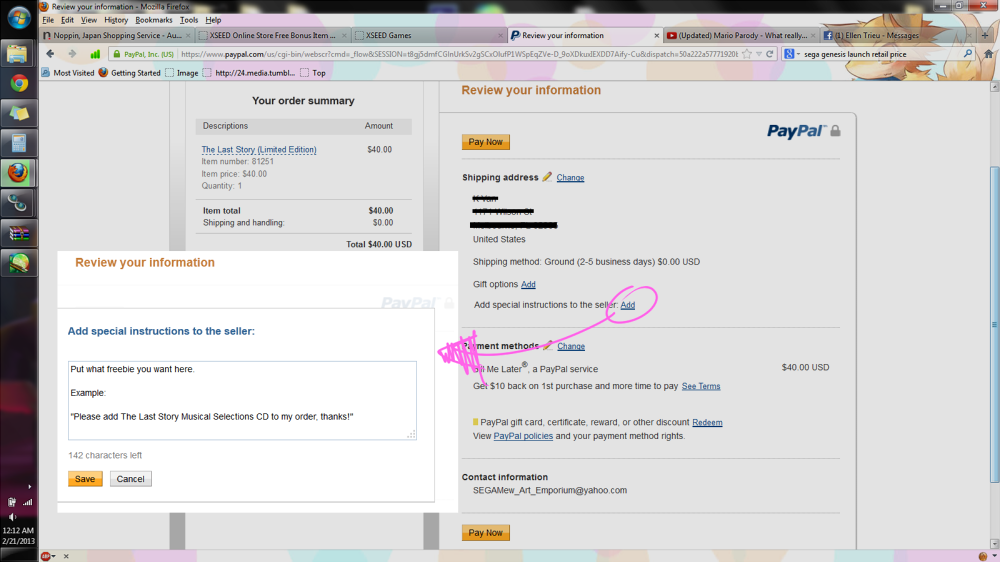Click the search box with sega genesis query
The height and width of the screenshot is (562, 1000).
[880, 54]
